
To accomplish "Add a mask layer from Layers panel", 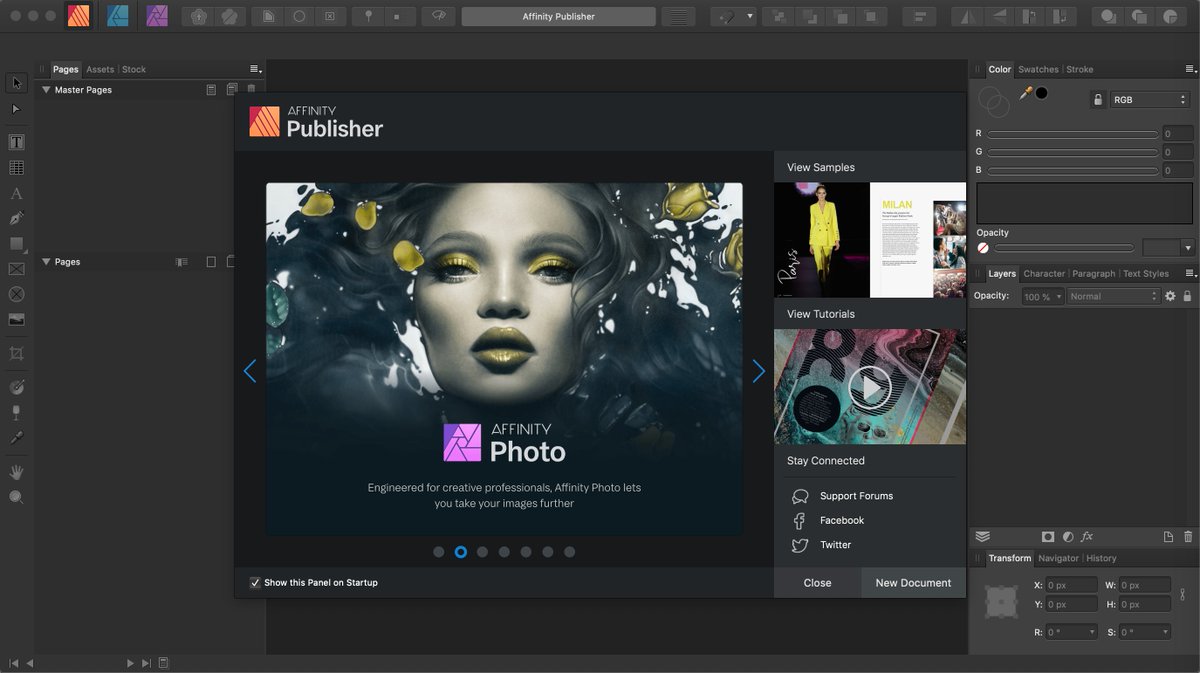I will tap(1048, 537).
